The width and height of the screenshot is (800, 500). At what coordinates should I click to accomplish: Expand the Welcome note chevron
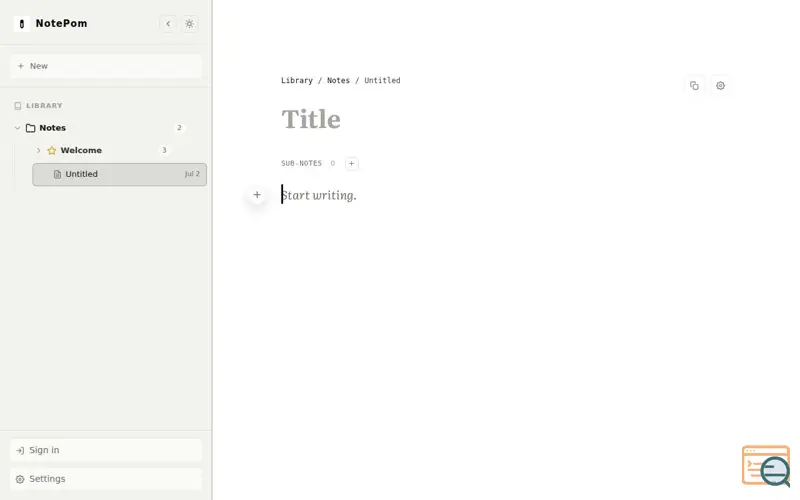point(38,151)
